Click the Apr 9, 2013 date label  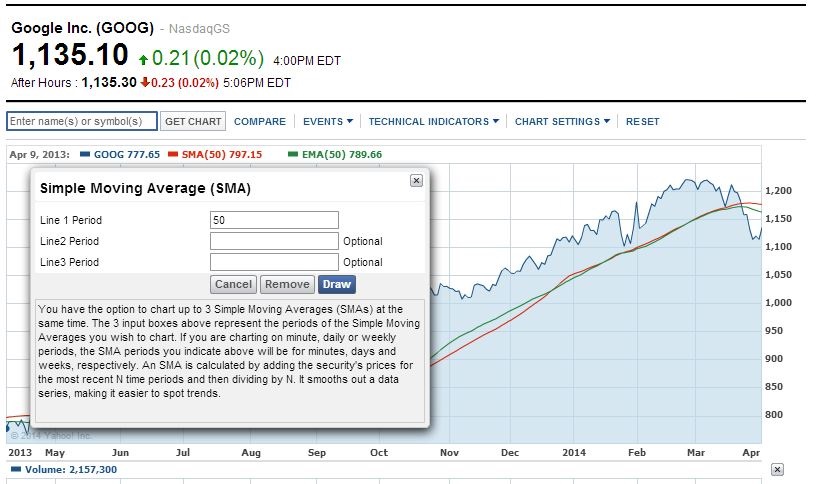click(40, 154)
